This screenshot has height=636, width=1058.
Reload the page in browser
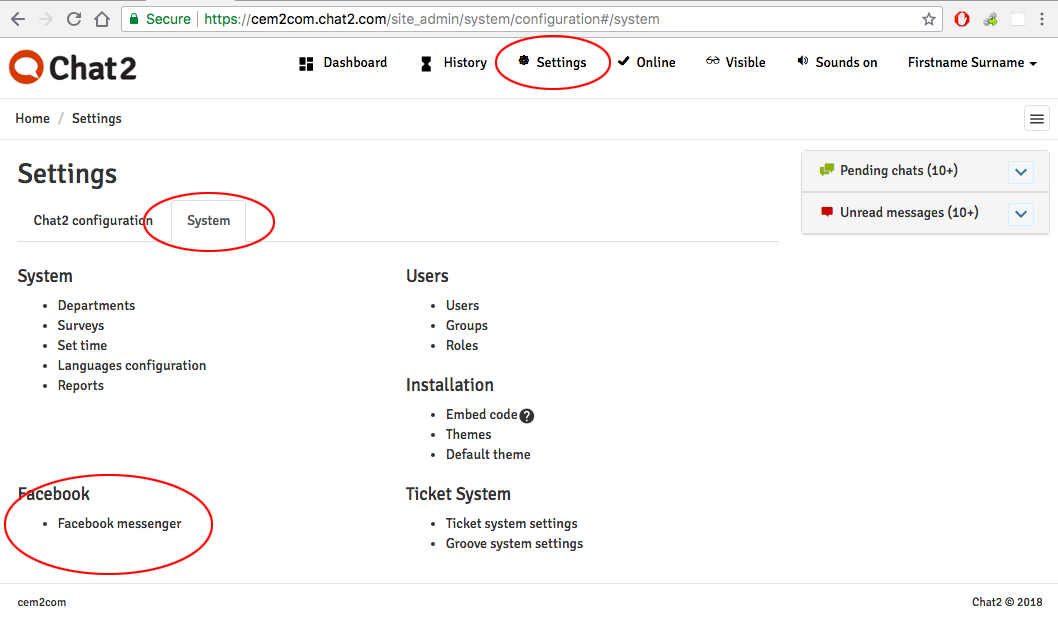tap(74, 20)
